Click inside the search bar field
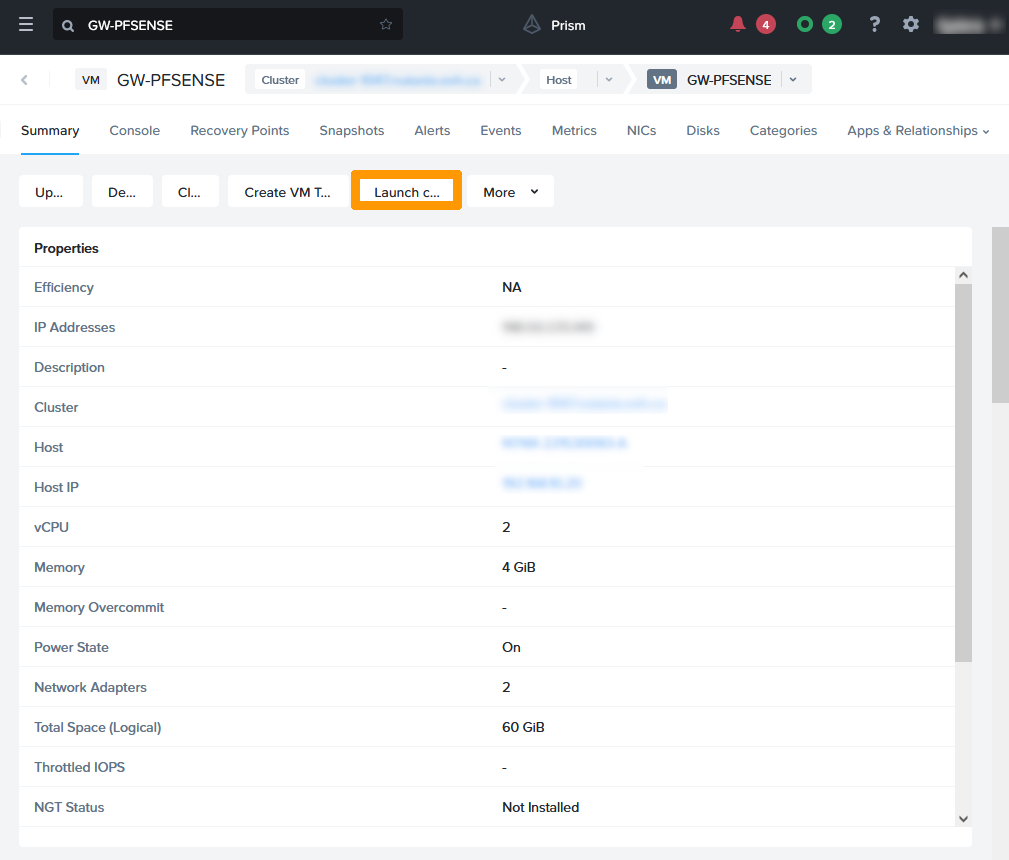The height and width of the screenshot is (860, 1009). point(200,24)
